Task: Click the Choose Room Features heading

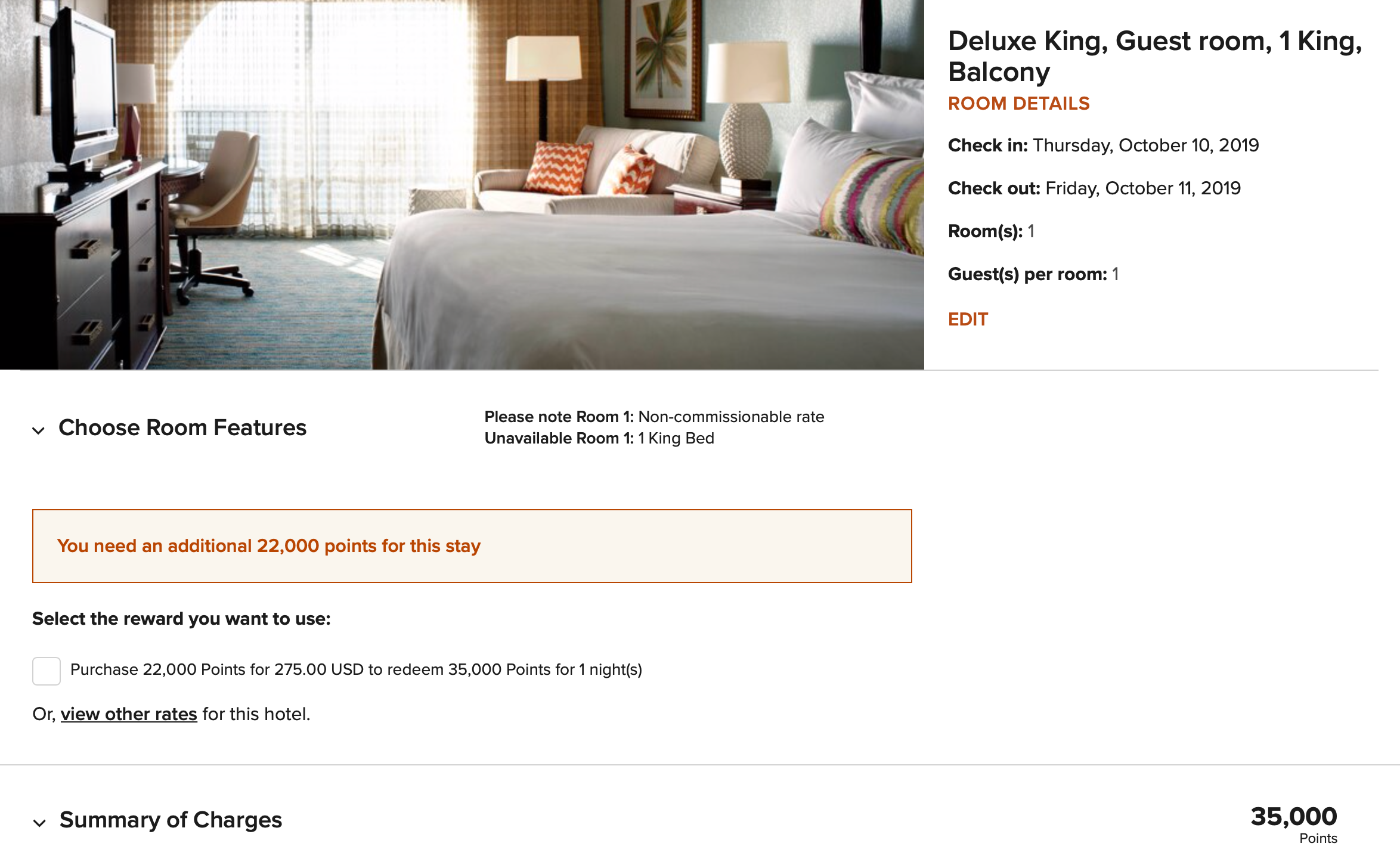Action: pyautogui.click(x=182, y=428)
